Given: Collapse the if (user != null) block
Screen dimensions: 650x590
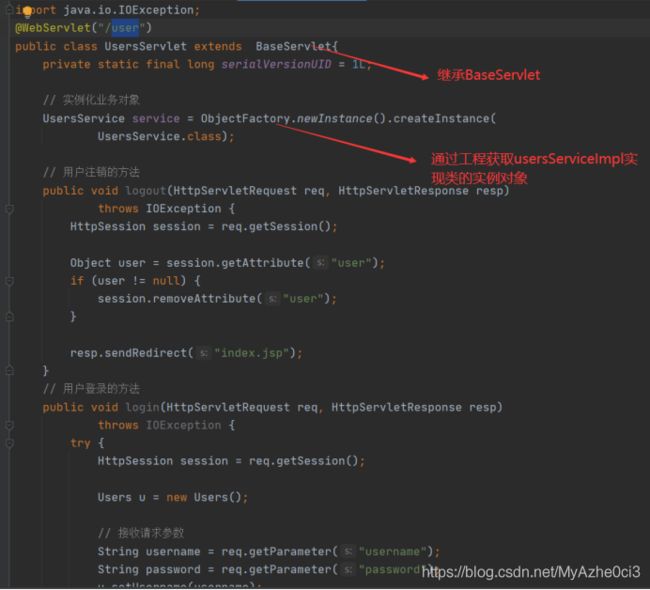Looking at the screenshot, I should click(x=9, y=281).
